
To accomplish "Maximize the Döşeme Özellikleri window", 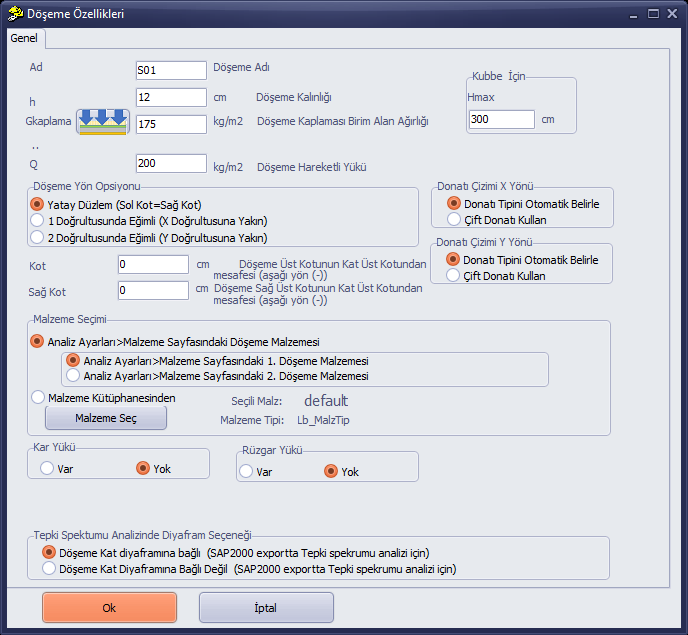I will coord(653,14).
